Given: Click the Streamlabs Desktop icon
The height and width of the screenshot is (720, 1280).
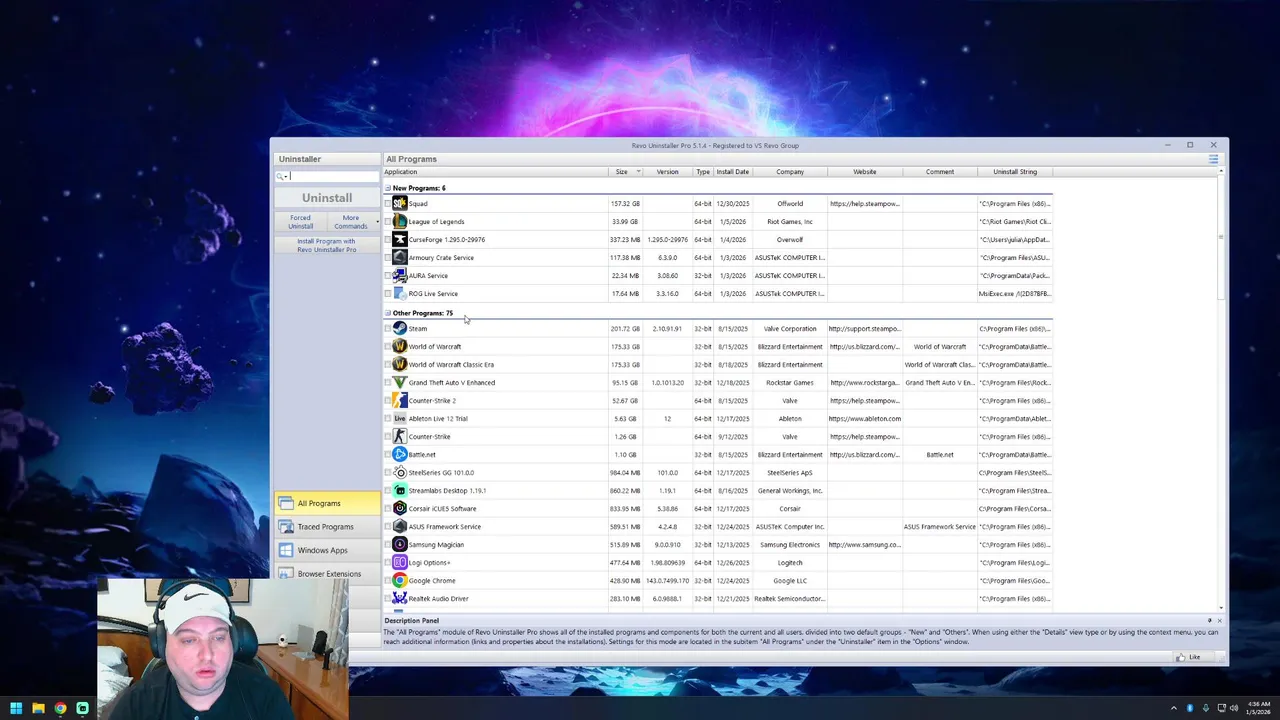Looking at the screenshot, I should (x=400, y=491).
